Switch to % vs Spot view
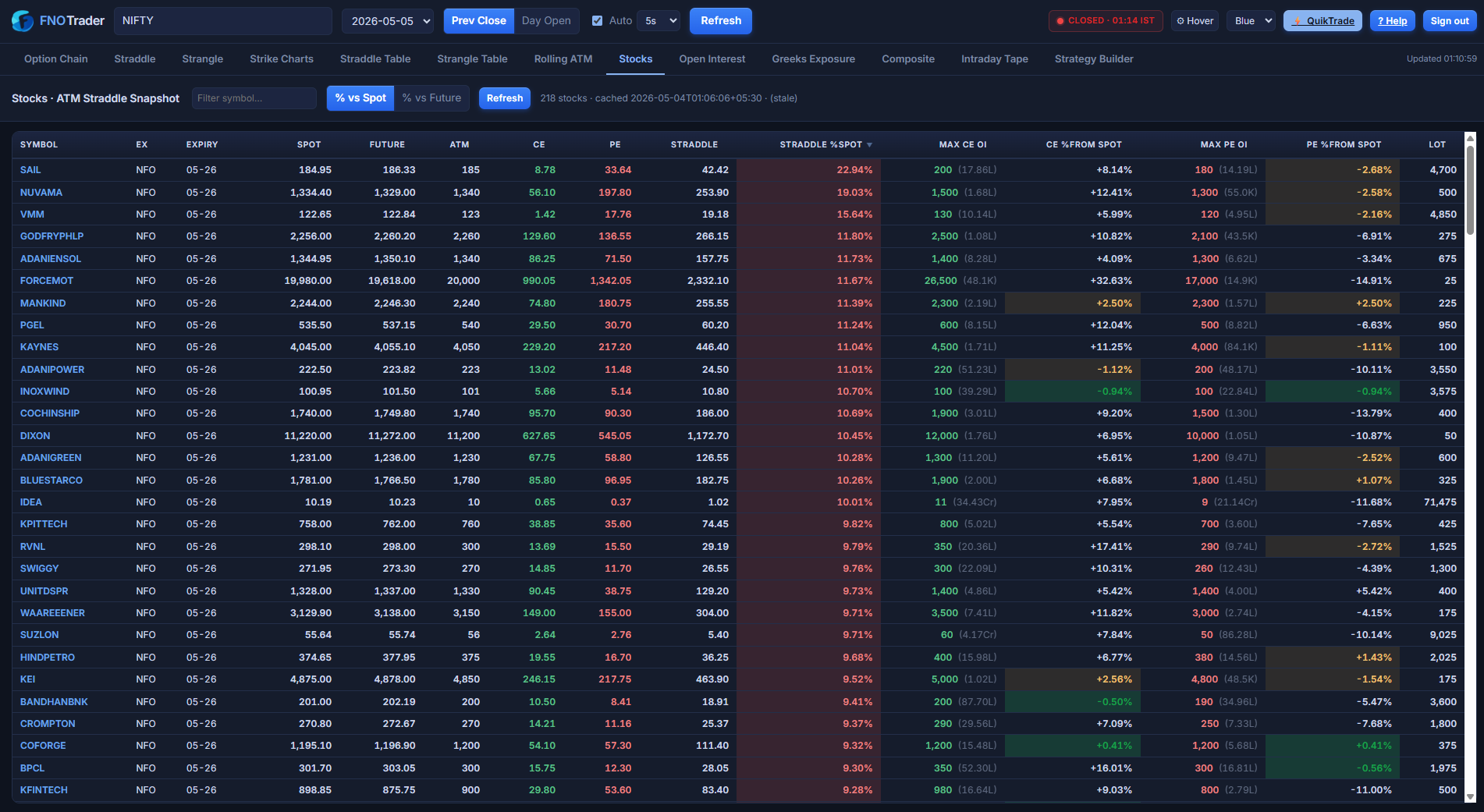This screenshot has width=1484, height=812. (360, 98)
